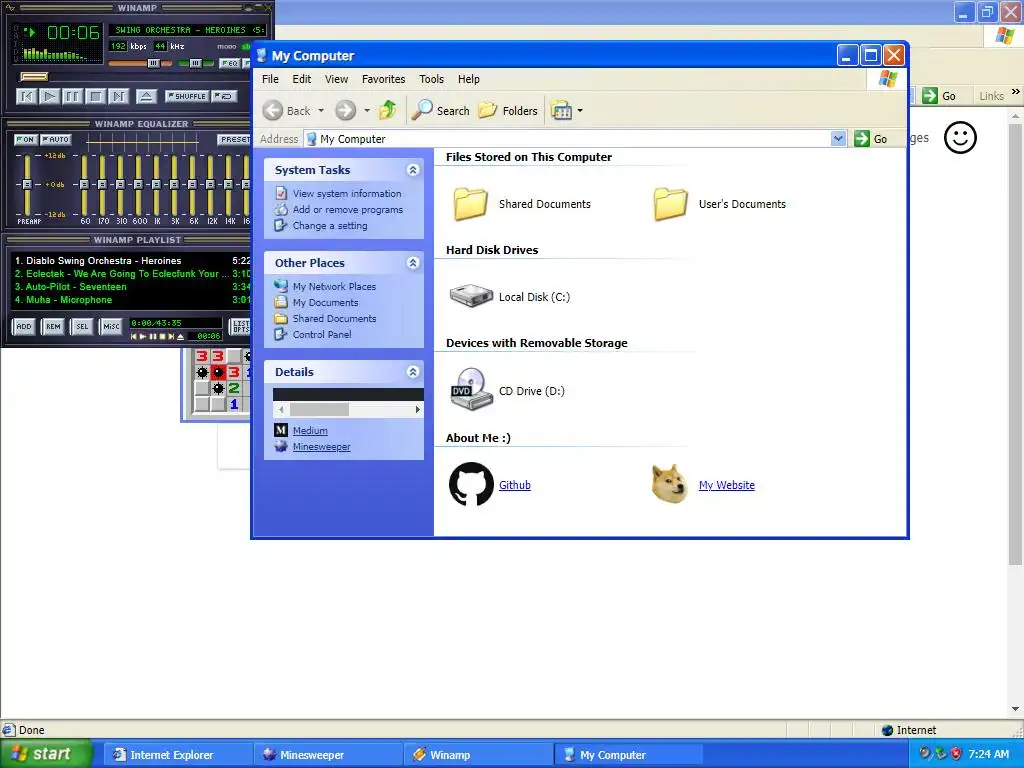This screenshot has height=768, width=1024.
Task: Toggle Shuffle in Winamp
Action: point(187,96)
